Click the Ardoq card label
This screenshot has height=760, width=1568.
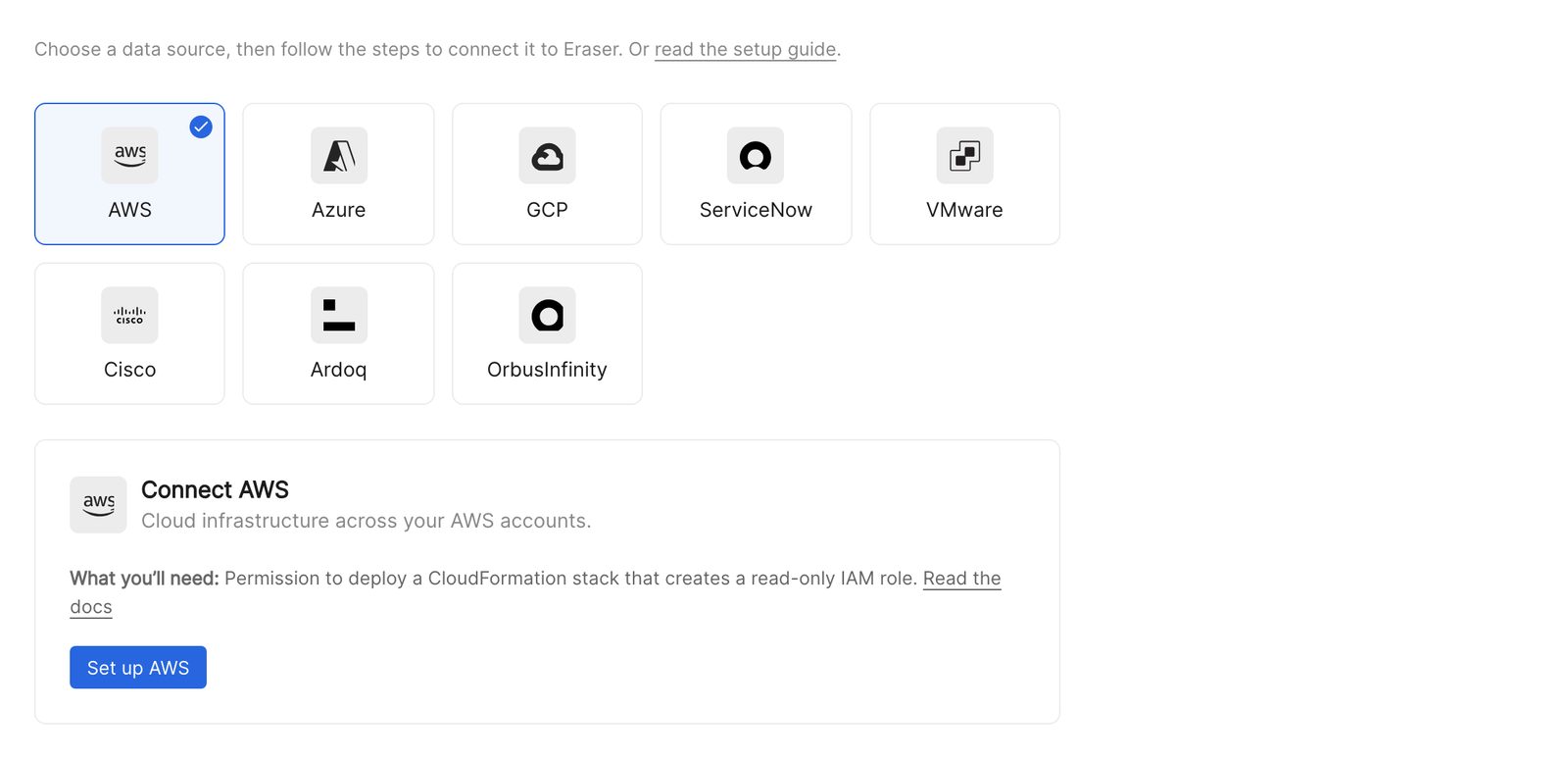[x=339, y=370]
